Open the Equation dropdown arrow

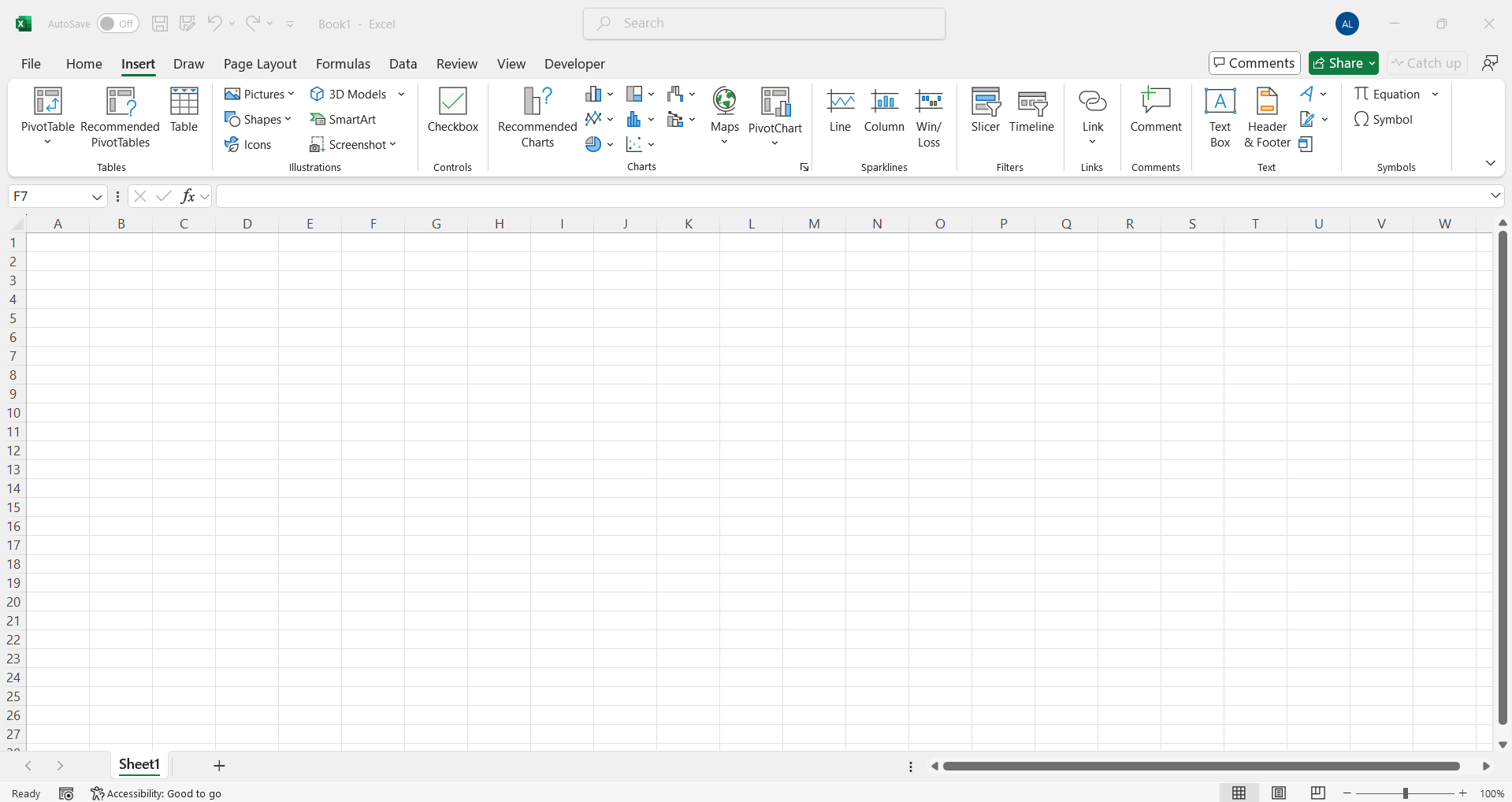coord(1435,94)
